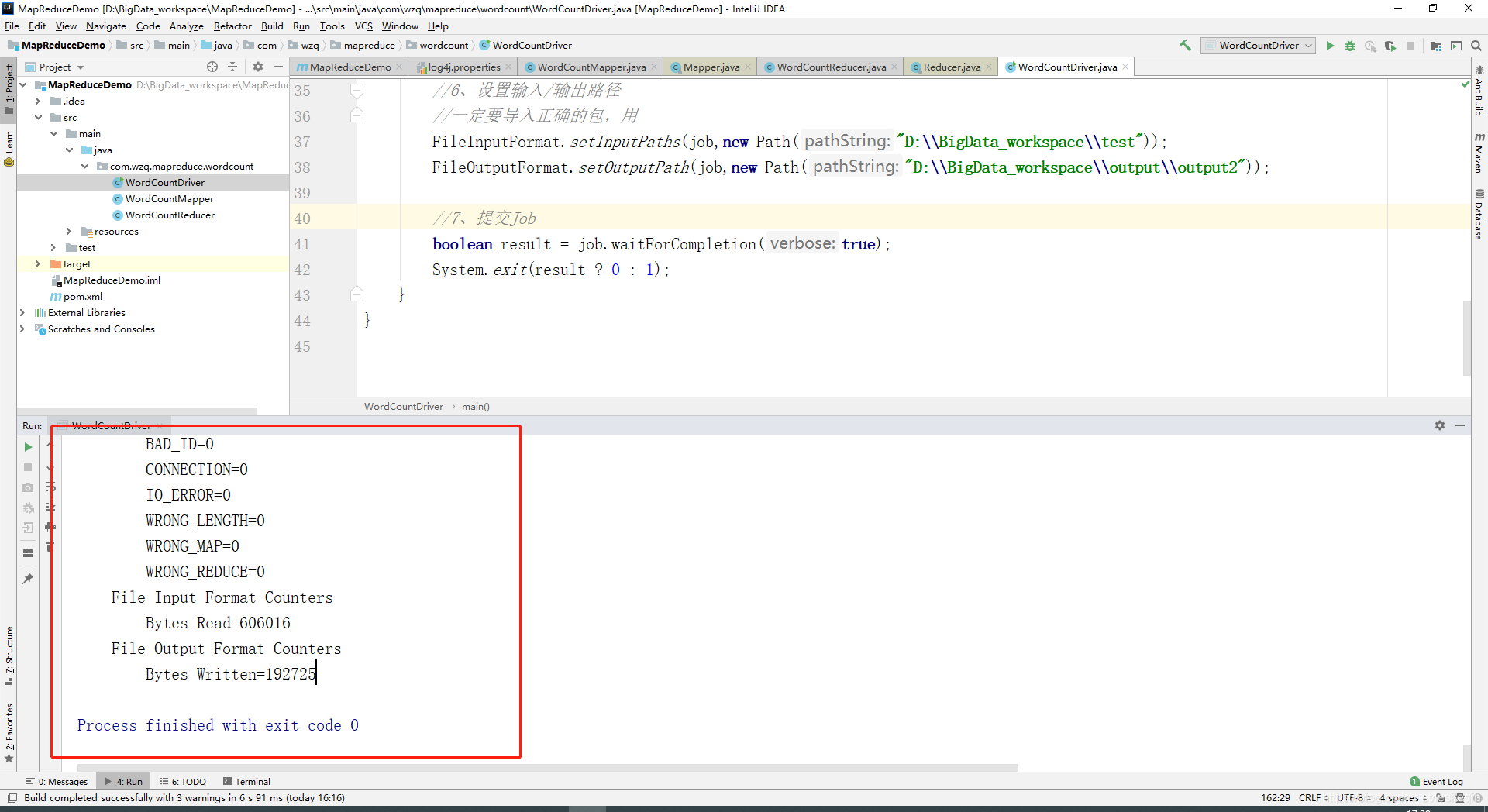
Task: Change line separator CRLF in status bar
Action: (x=1313, y=798)
